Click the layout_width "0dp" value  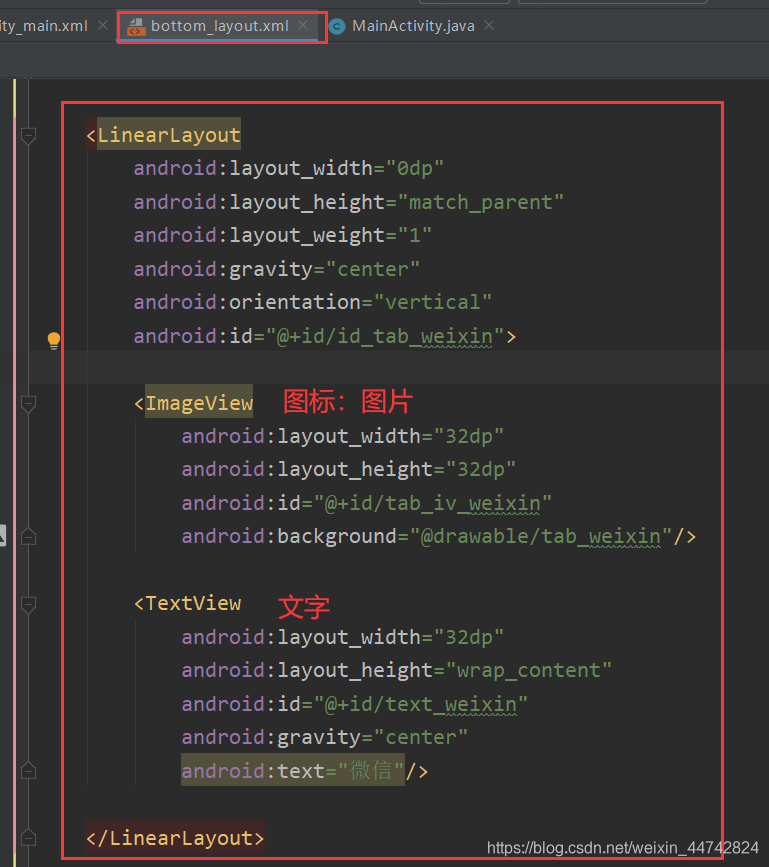[415, 168]
